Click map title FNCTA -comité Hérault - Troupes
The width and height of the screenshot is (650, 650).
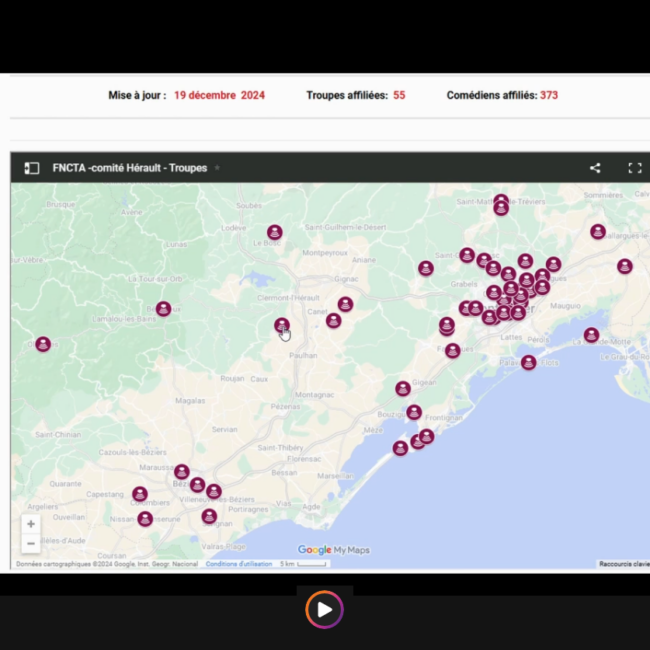click(130, 168)
